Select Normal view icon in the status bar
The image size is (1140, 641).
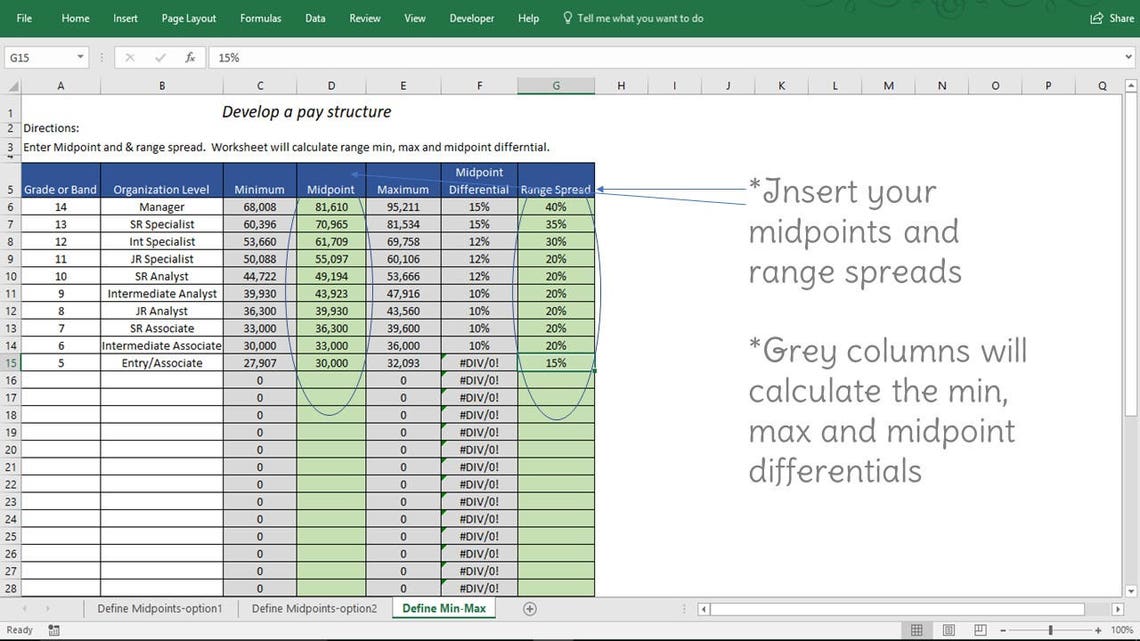[x=916, y=630]
